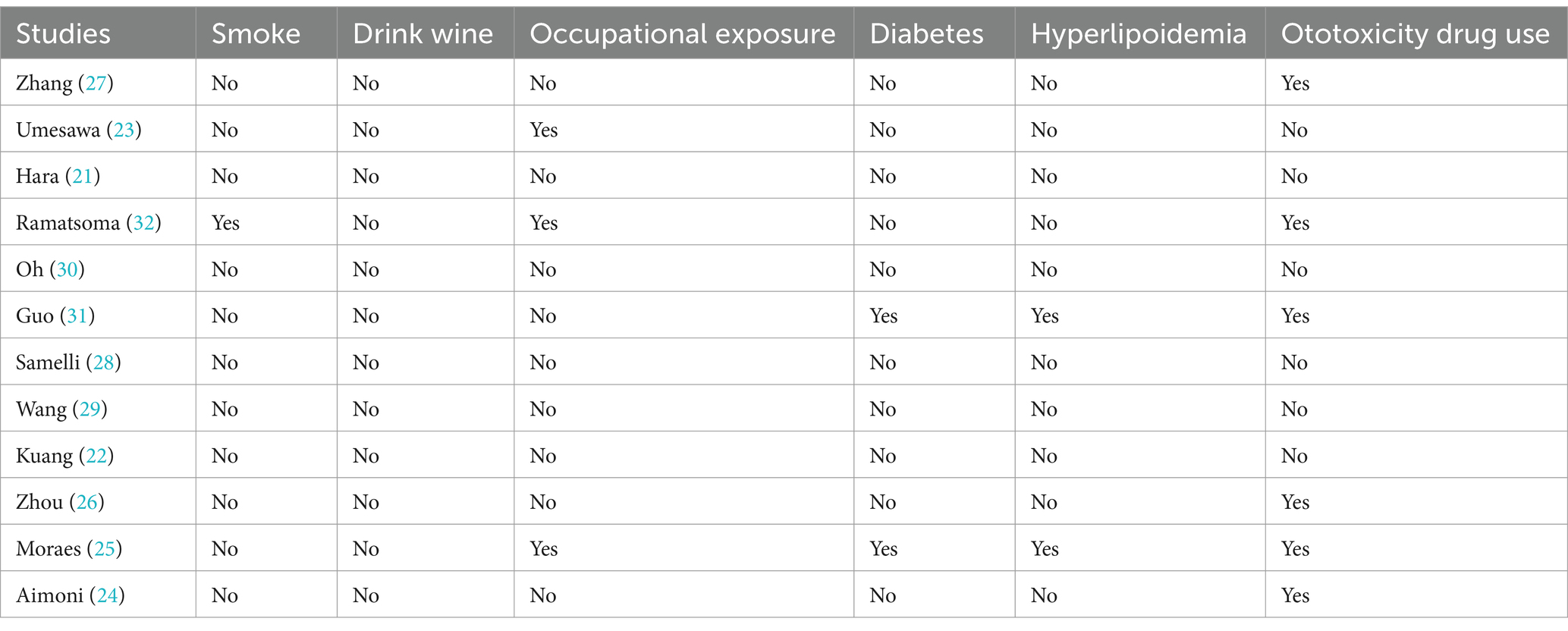
Task: Follow citation 29 next to Wang
Action: tap(90, 409)
